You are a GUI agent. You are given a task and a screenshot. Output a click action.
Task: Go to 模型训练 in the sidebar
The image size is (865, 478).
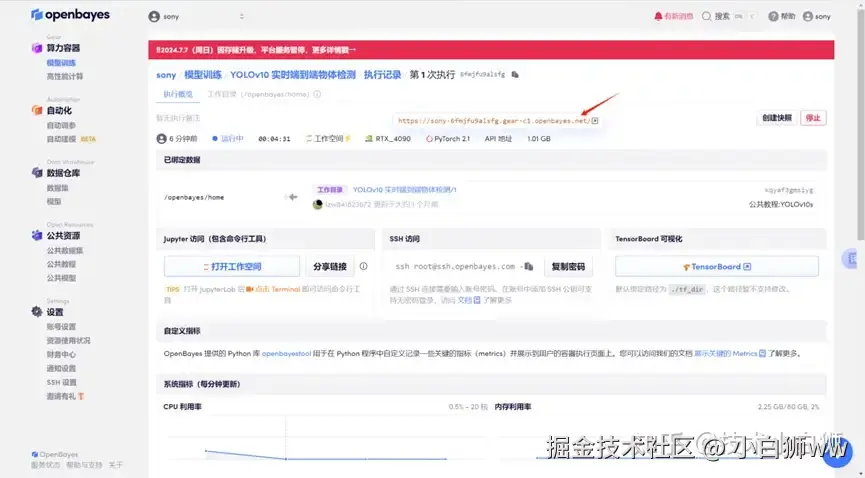tap(61, 63)
